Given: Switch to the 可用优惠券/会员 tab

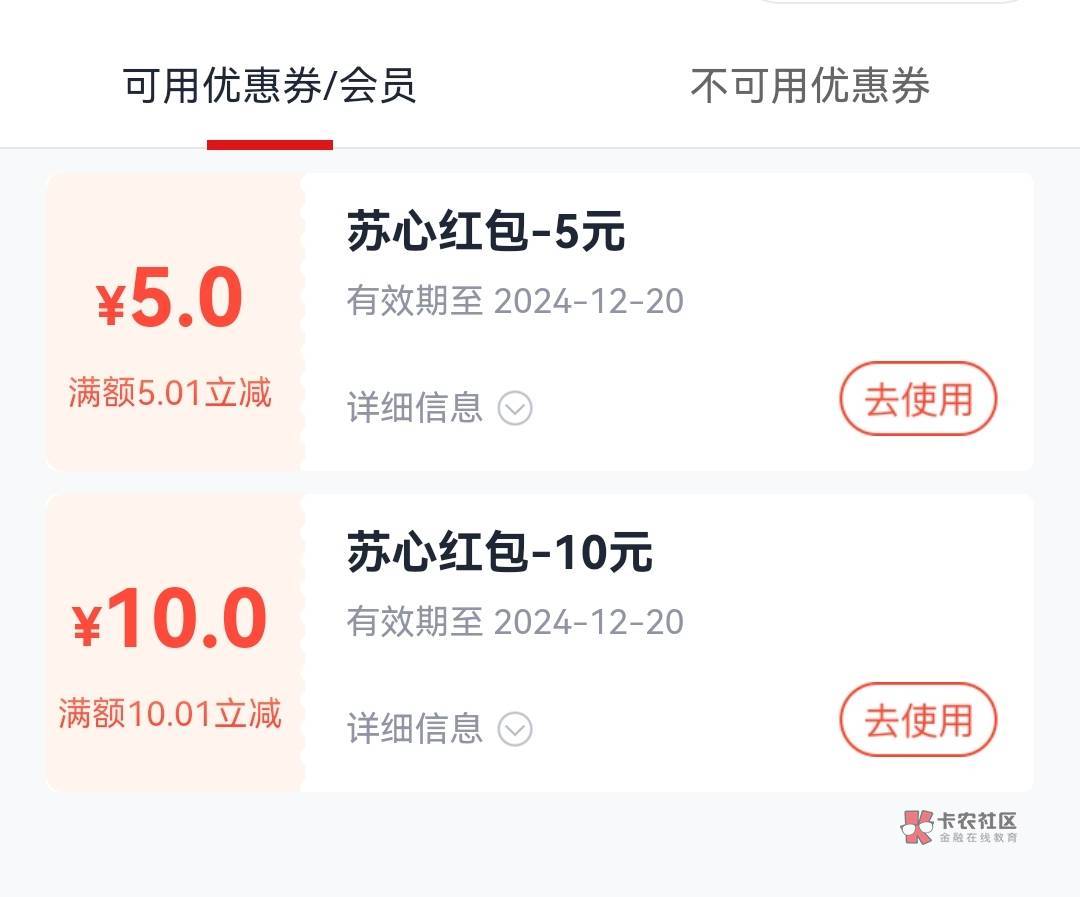Looking at the screenshot, I should click(269, 86).
